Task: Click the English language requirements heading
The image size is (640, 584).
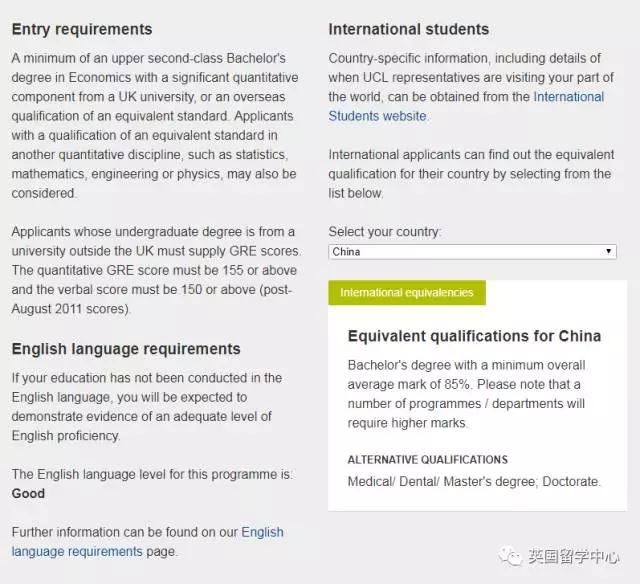Action: coord(126,349)
